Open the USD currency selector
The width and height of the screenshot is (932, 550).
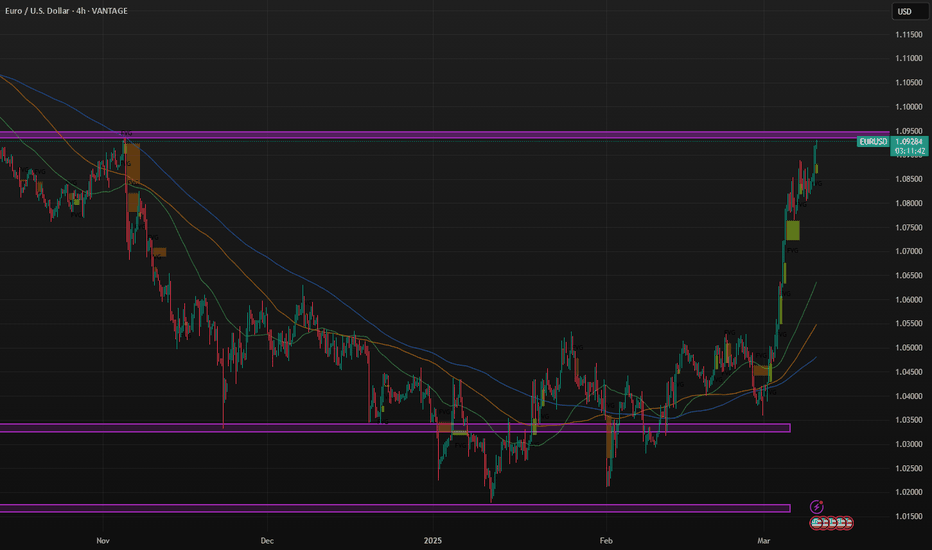909,11
